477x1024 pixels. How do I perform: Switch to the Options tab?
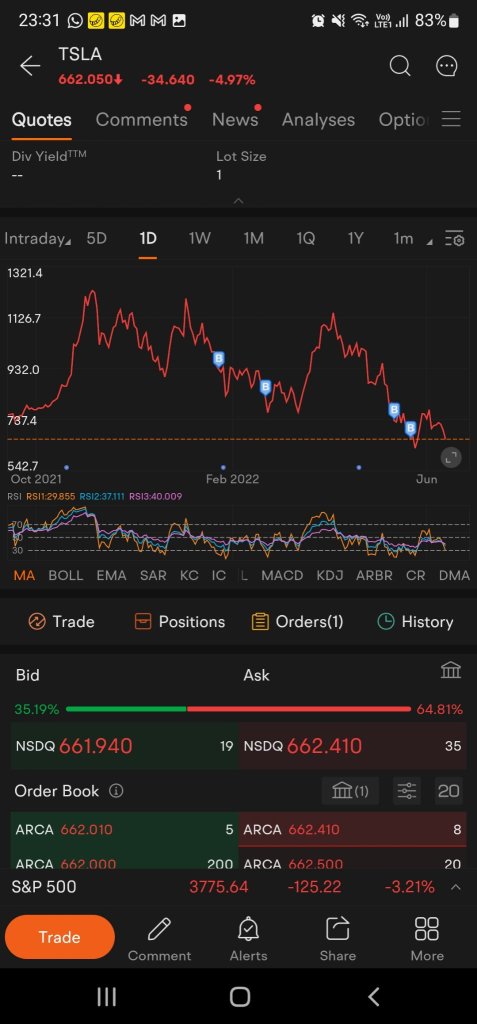(x=404, y=120)
